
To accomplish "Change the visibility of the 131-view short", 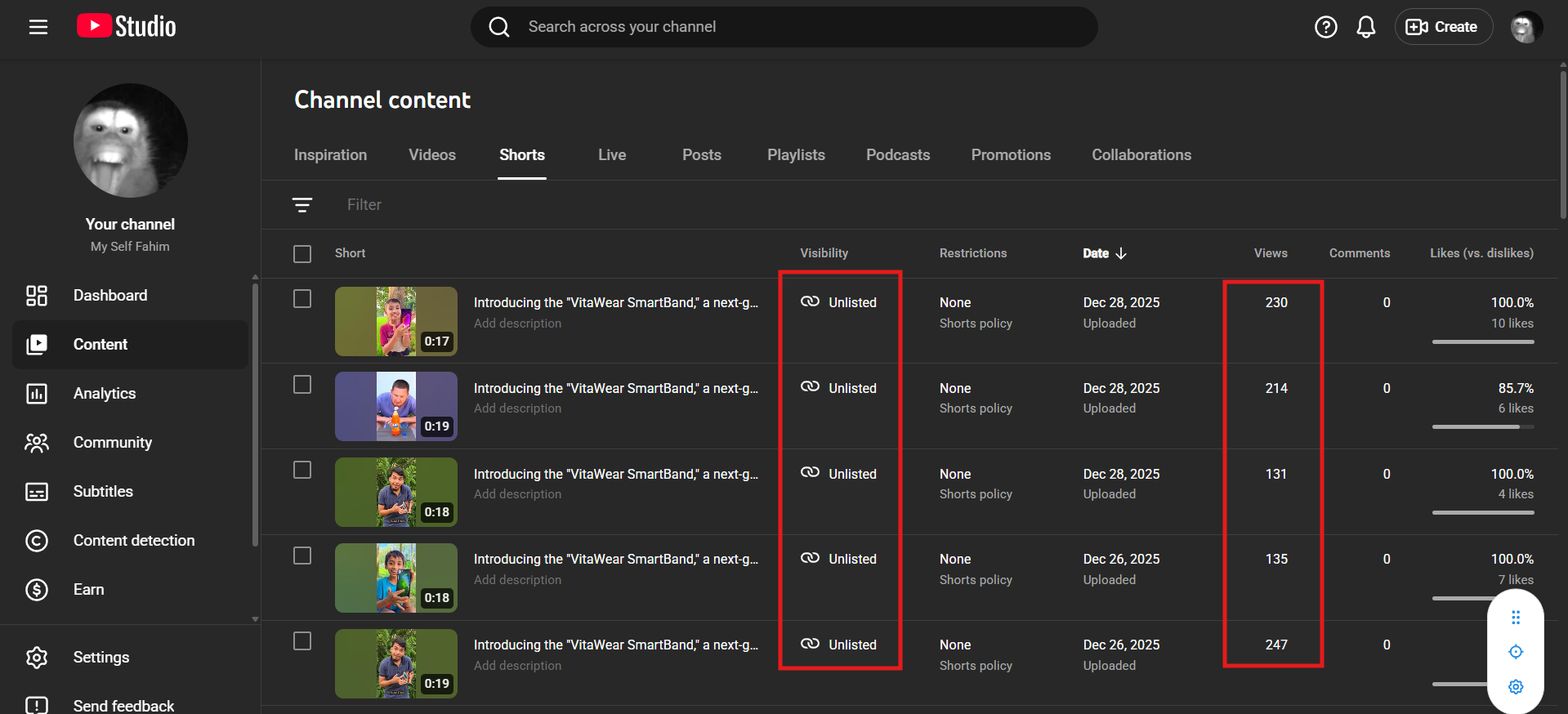I will coord(839,474).
